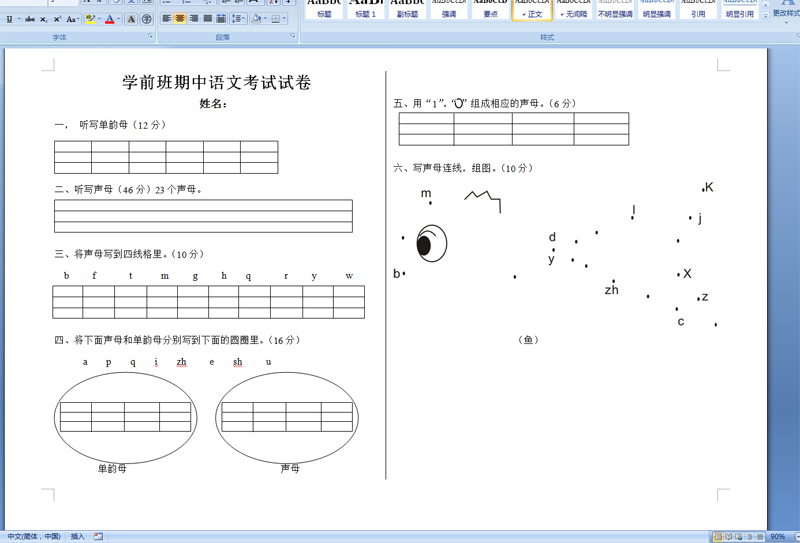
Task: Apply strikethrough (abc) formatting
Action: point(30,19)
